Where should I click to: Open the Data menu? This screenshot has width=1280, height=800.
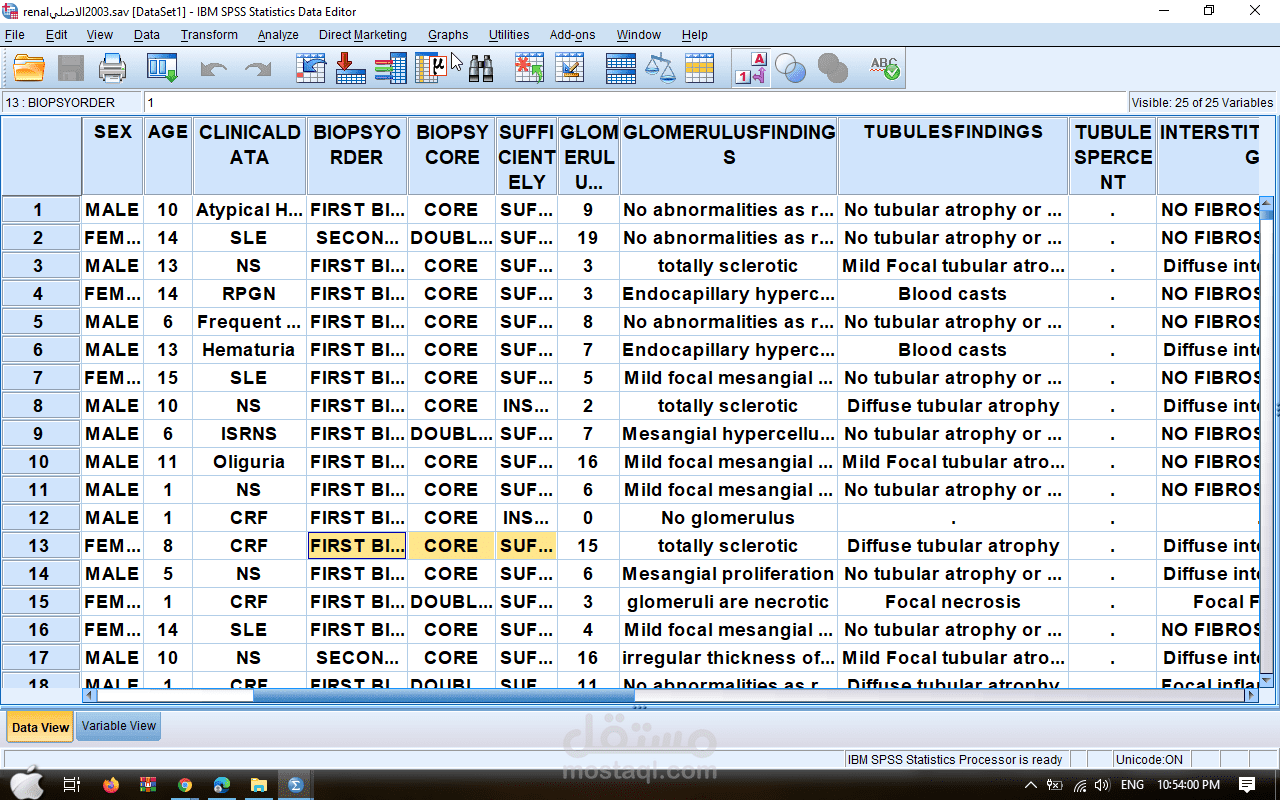coord(147,34)
